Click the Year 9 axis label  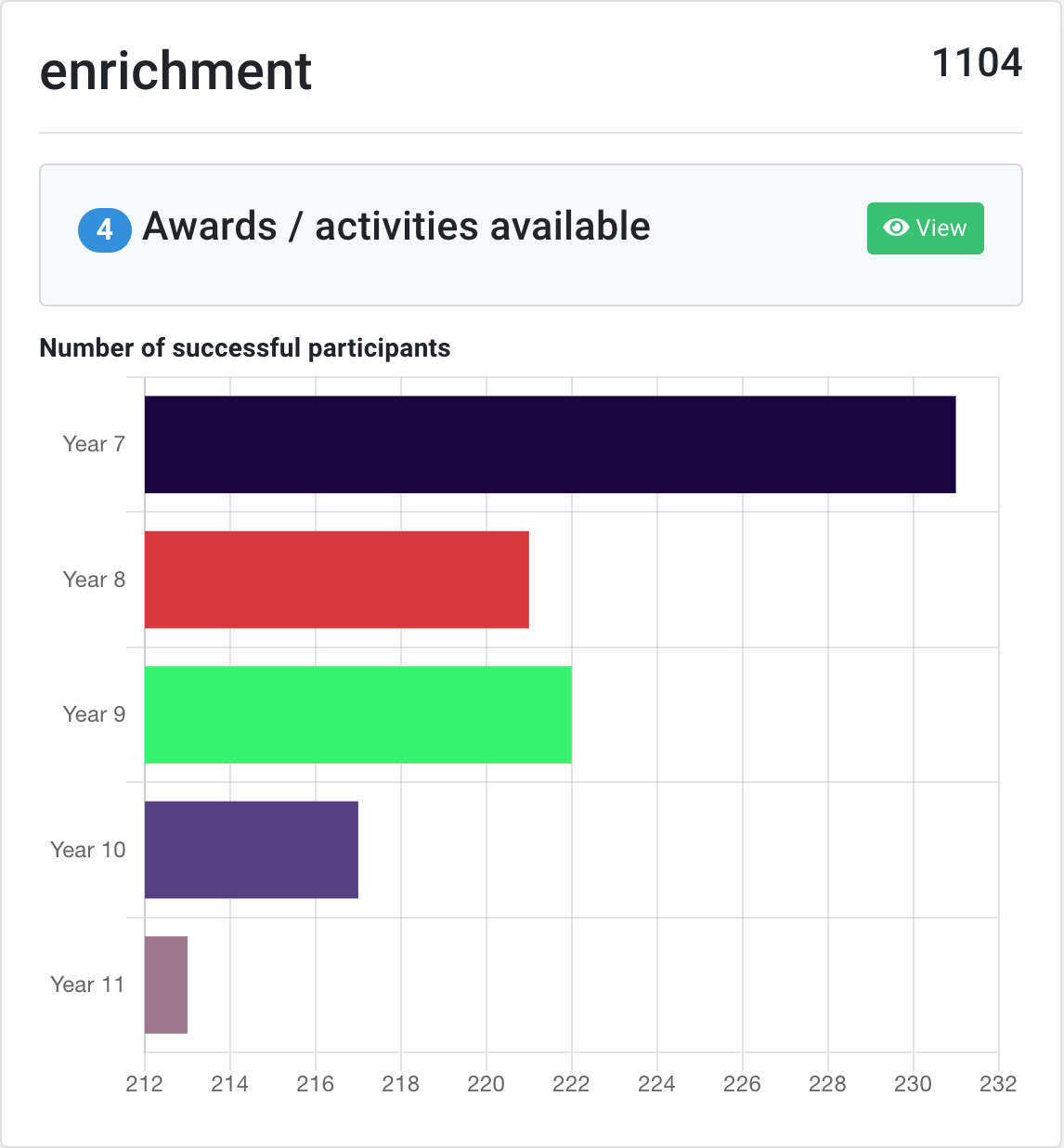94,714
